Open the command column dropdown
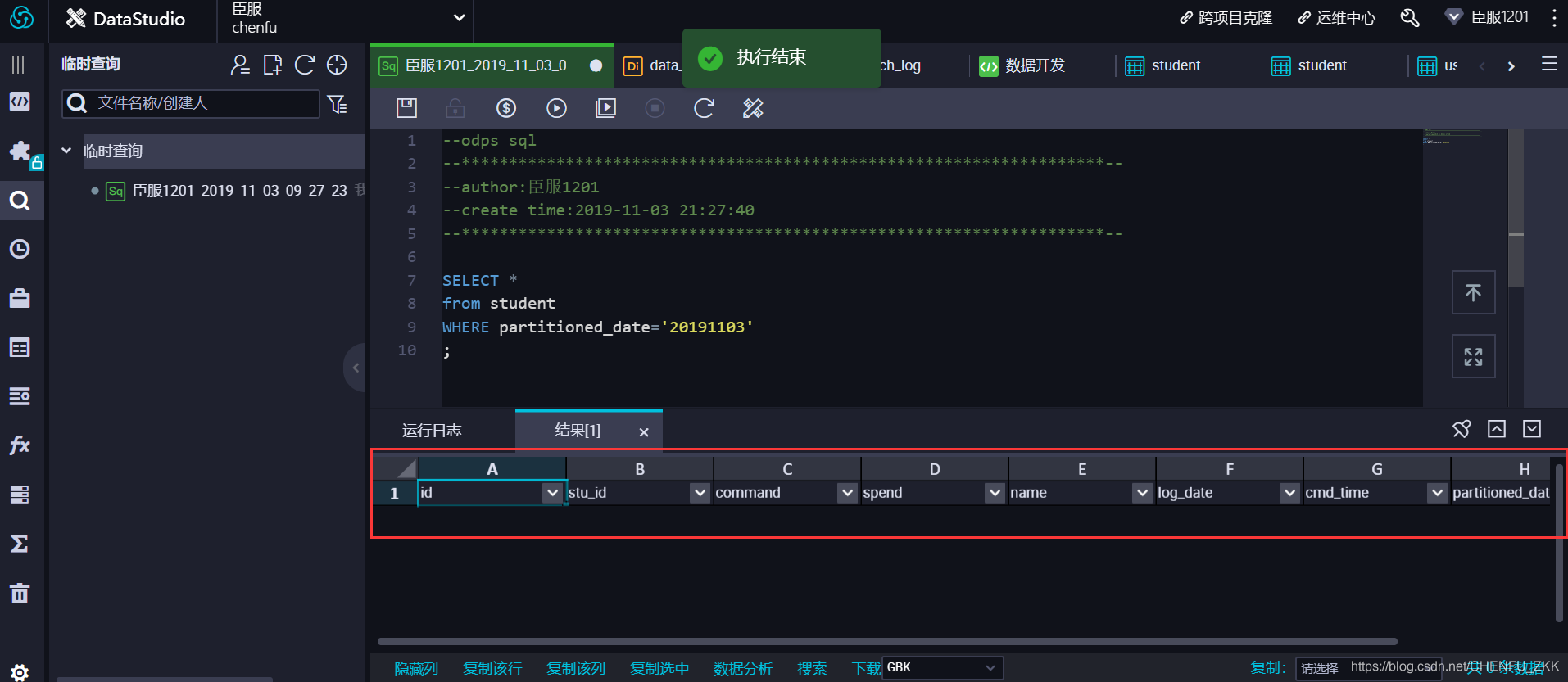Screen dimensions: 1568x682 [x=847, y=492]
